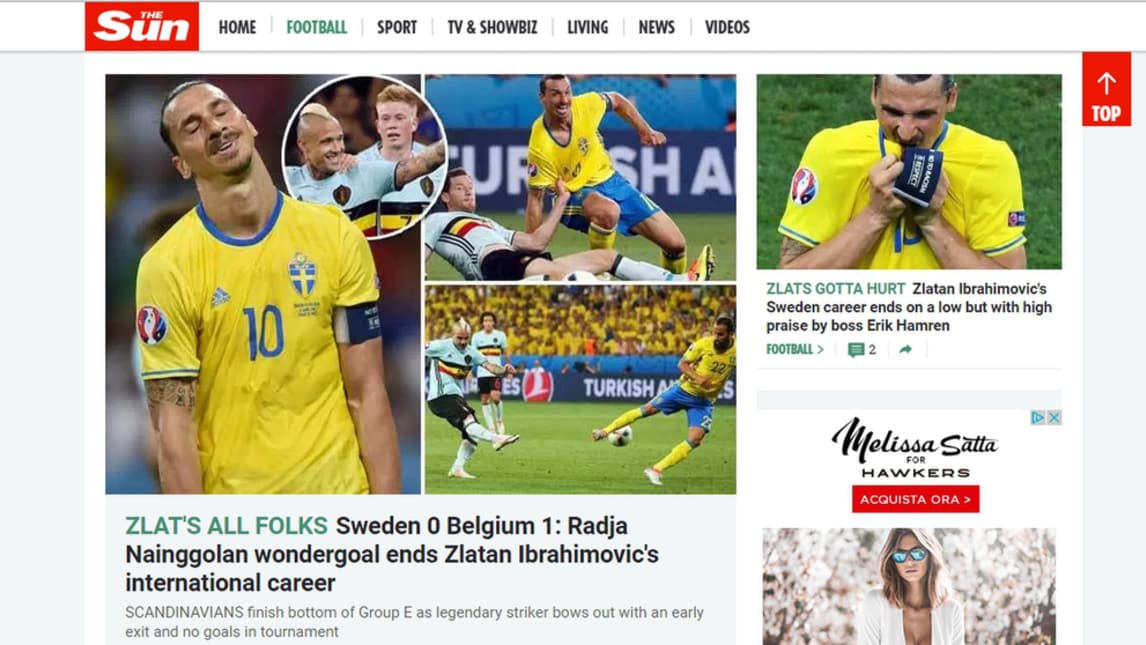Image resolution: width=1146 pixels, height=645 pixels.
Task: Open the comments bubble icon
Action: click(x=855, y=350)
